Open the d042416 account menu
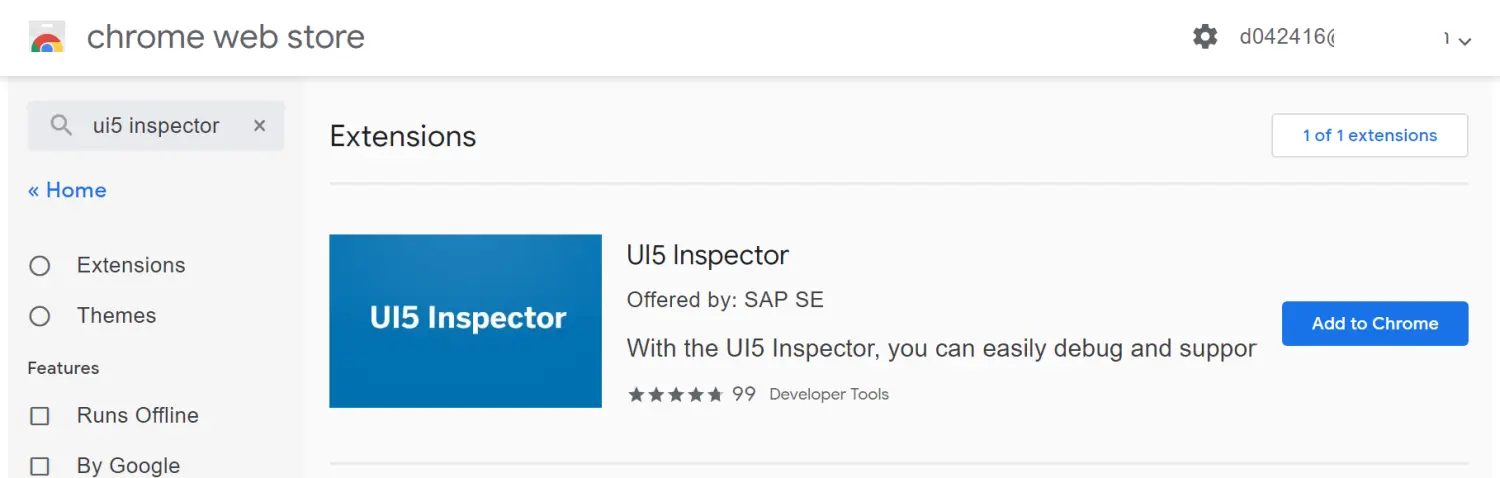This screenshot has height=478, width=1500. [1287, 38]
